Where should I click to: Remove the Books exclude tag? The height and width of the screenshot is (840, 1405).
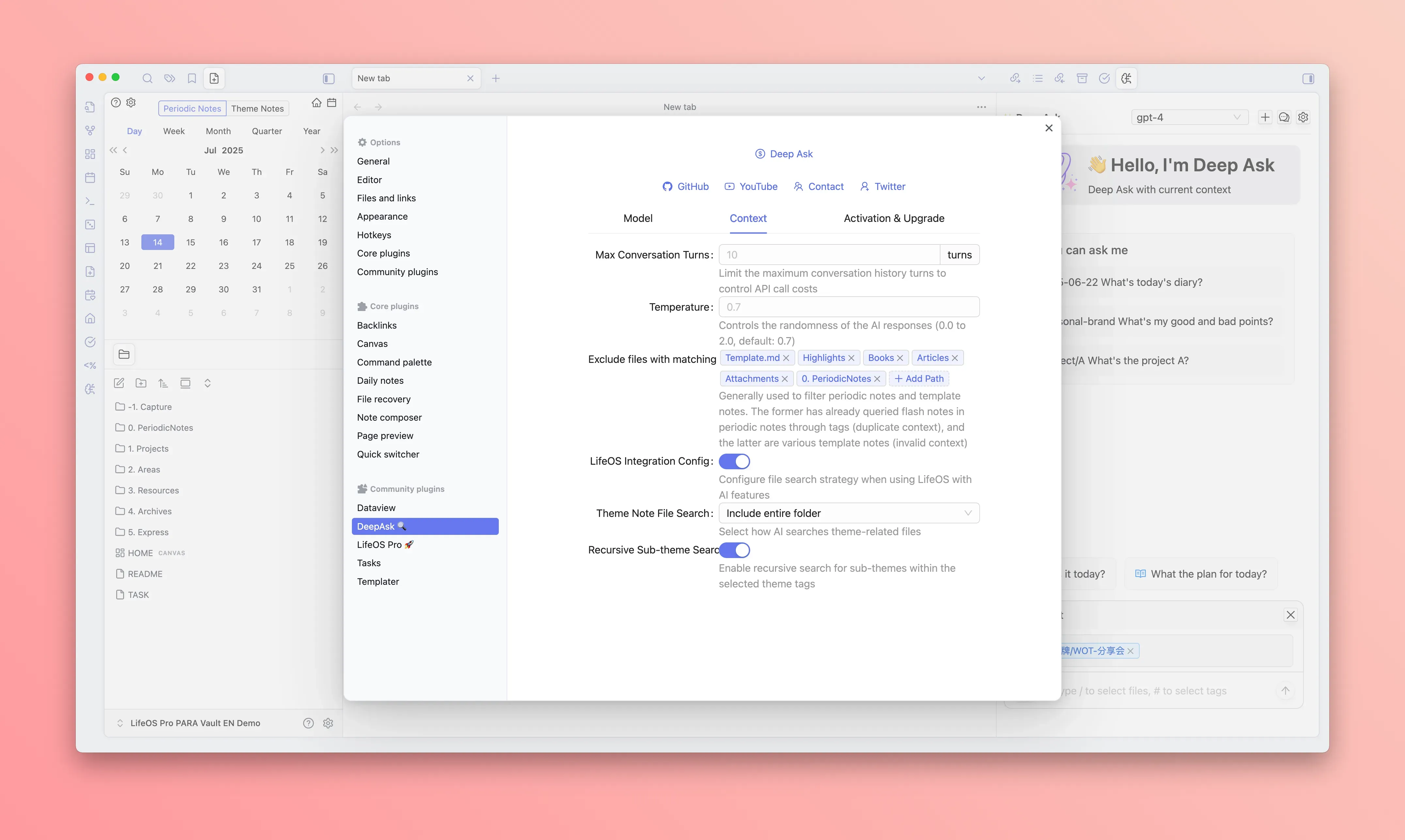899,358
